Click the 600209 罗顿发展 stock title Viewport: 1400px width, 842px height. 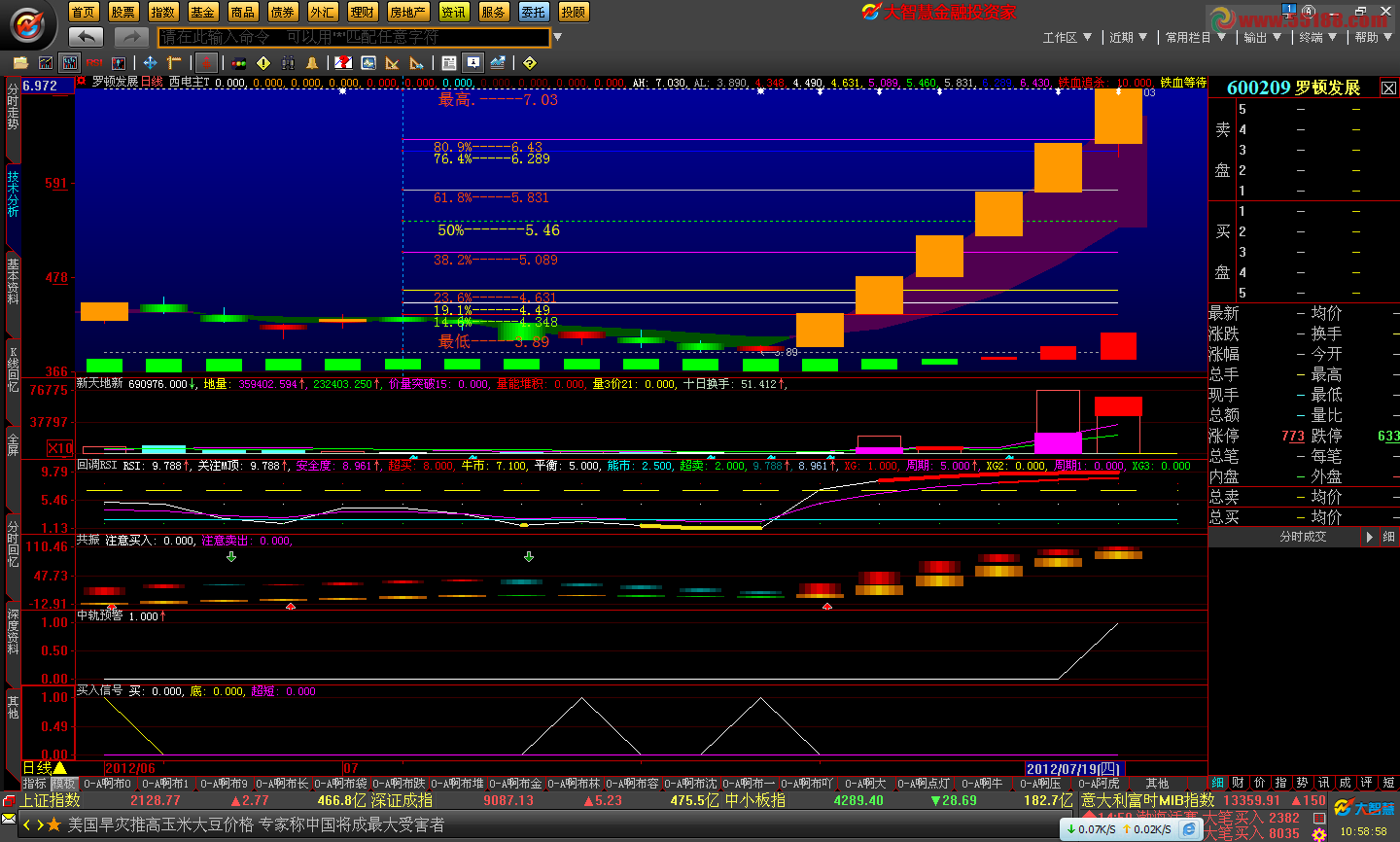(1293, 88)
